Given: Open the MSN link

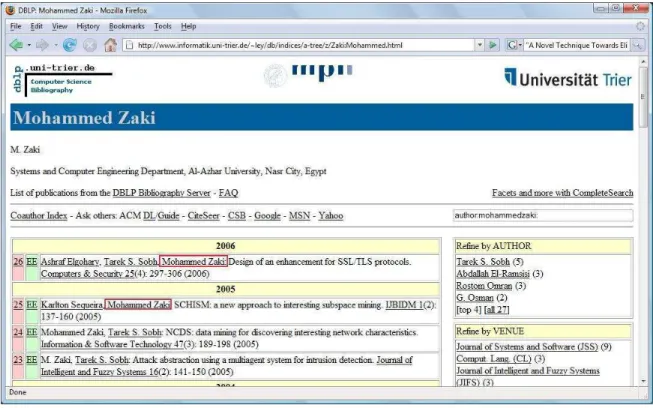Looking at the screenshot, I should click(299, 216).
